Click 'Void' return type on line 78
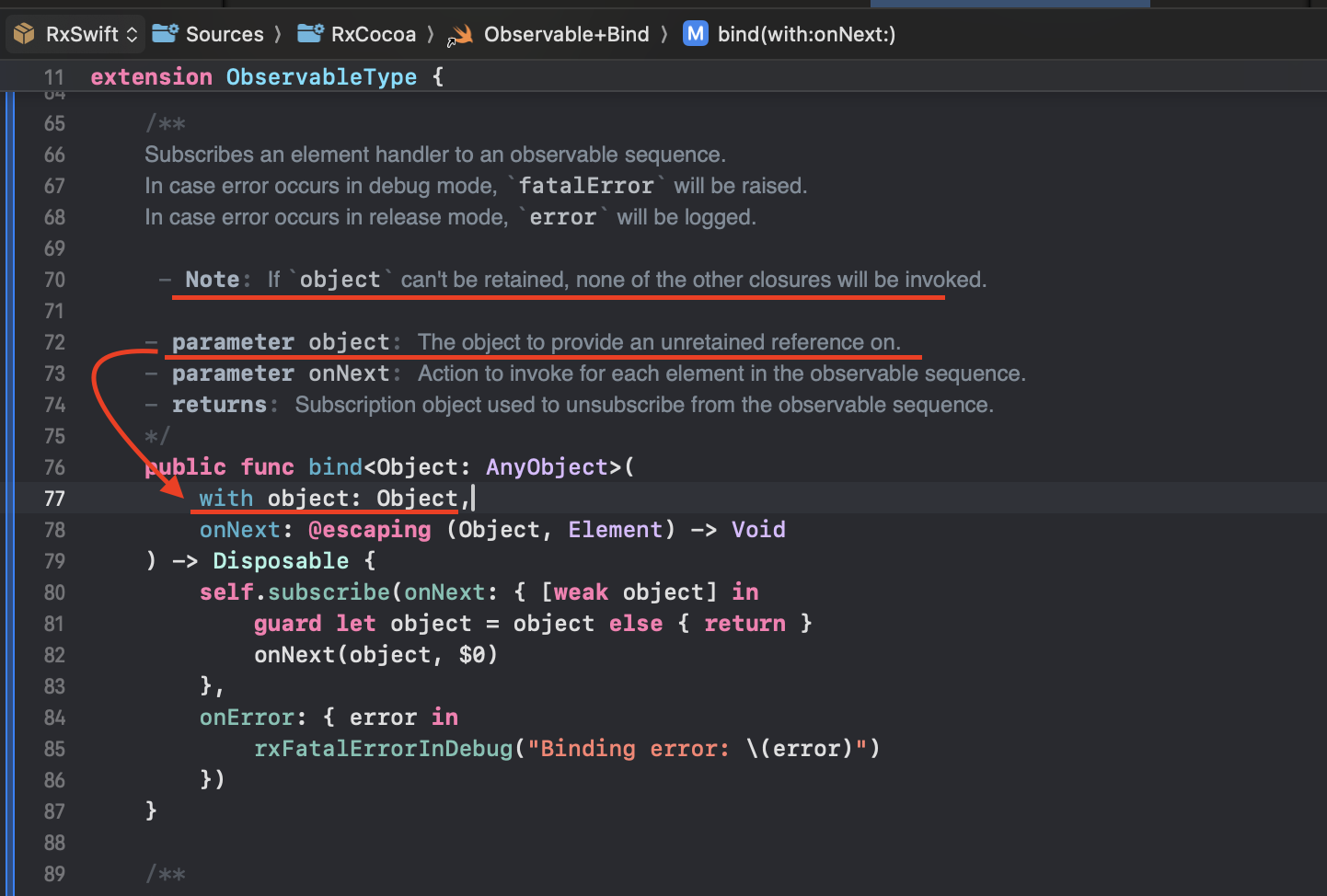The height and width of the screenshot is (896, 1327). pyautogui.click(x=758, y=530)
